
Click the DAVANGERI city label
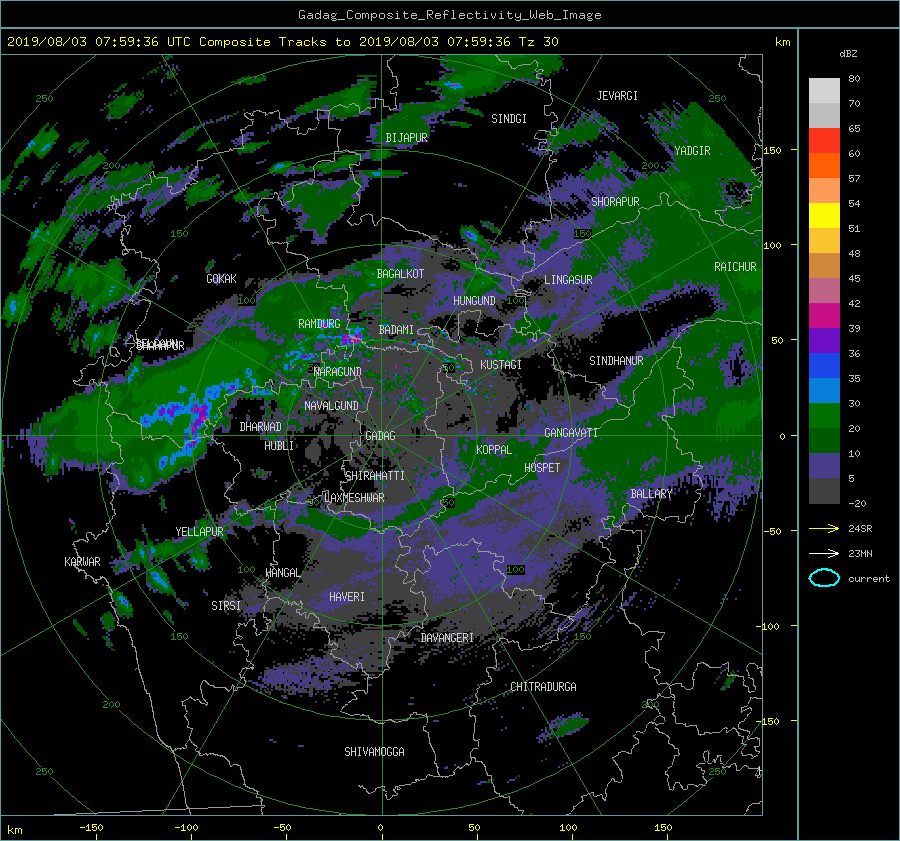pyautogui.click(x=447, y=638)
